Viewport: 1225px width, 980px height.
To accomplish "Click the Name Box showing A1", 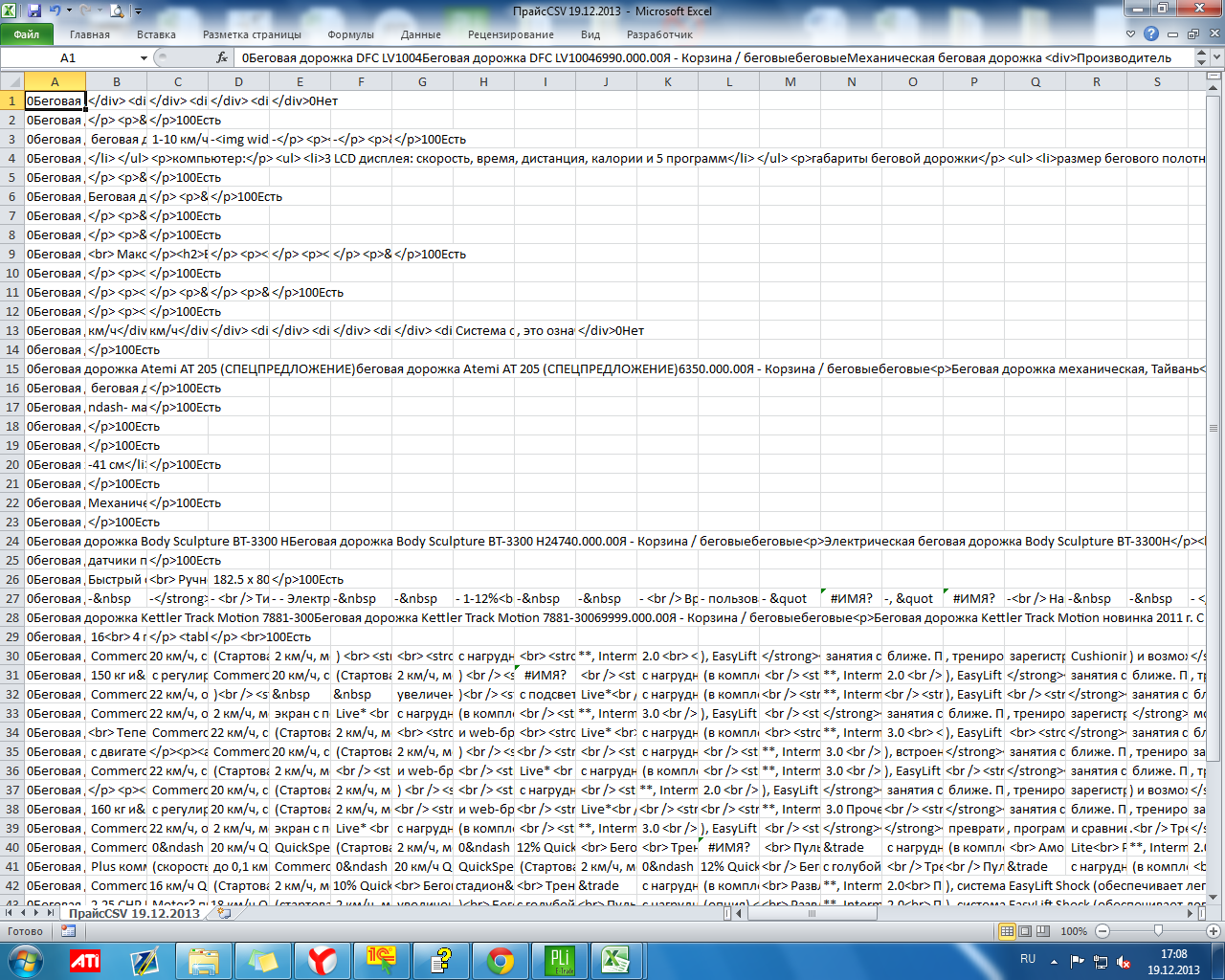I will pyautogui.click(x=69, y=57).
